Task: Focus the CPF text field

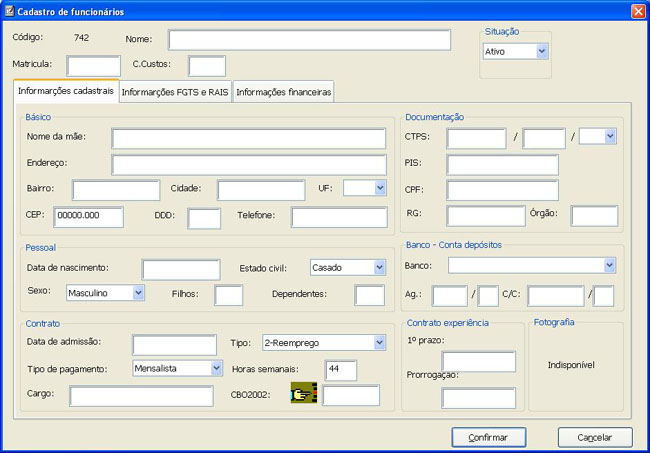Action: pos(502,190)
